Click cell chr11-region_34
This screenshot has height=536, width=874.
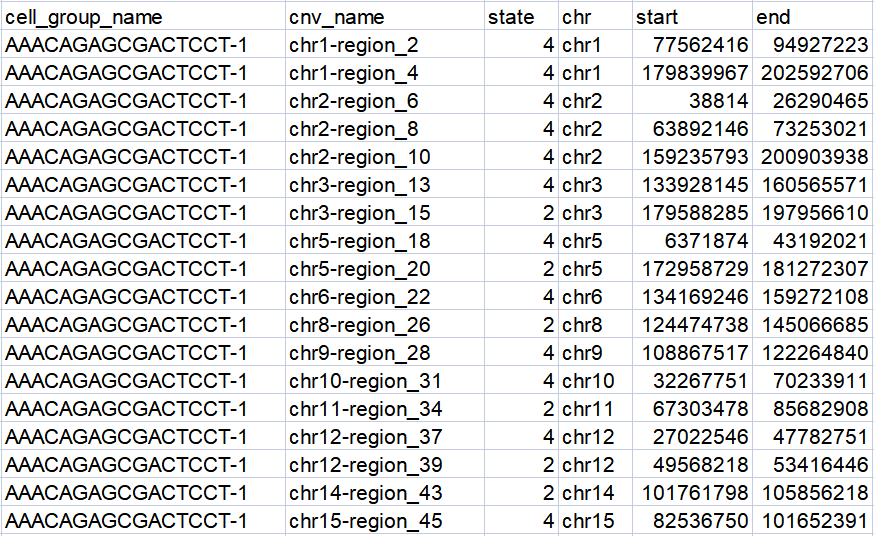tap(385, 408)
